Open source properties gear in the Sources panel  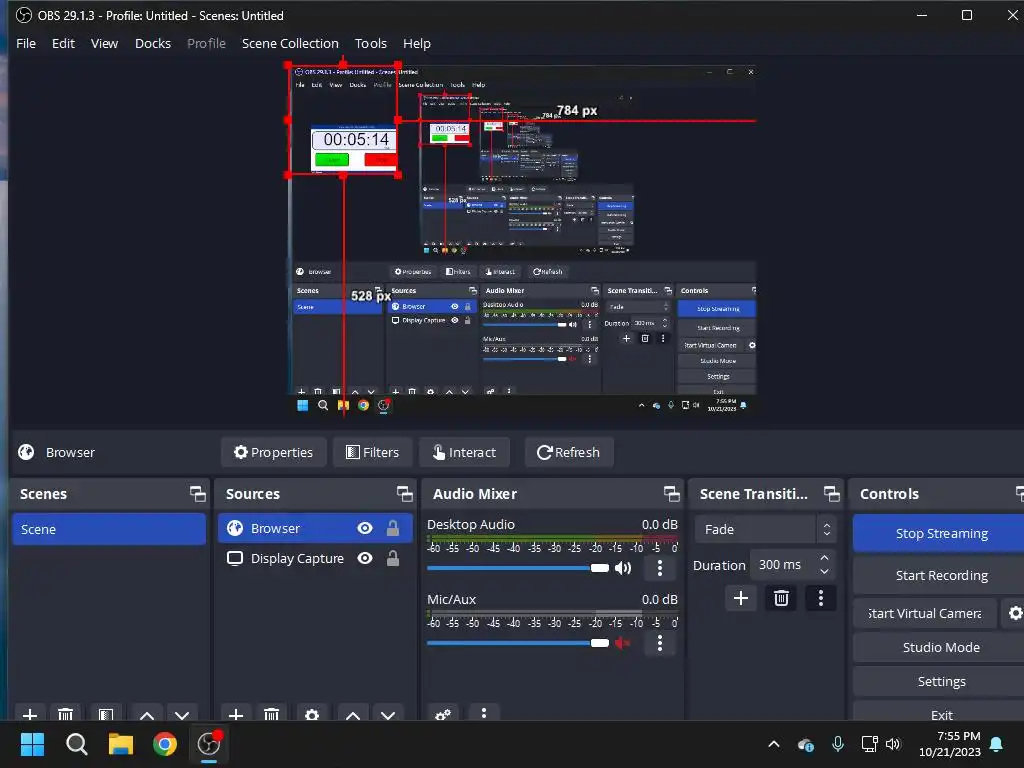coord(312,714)
